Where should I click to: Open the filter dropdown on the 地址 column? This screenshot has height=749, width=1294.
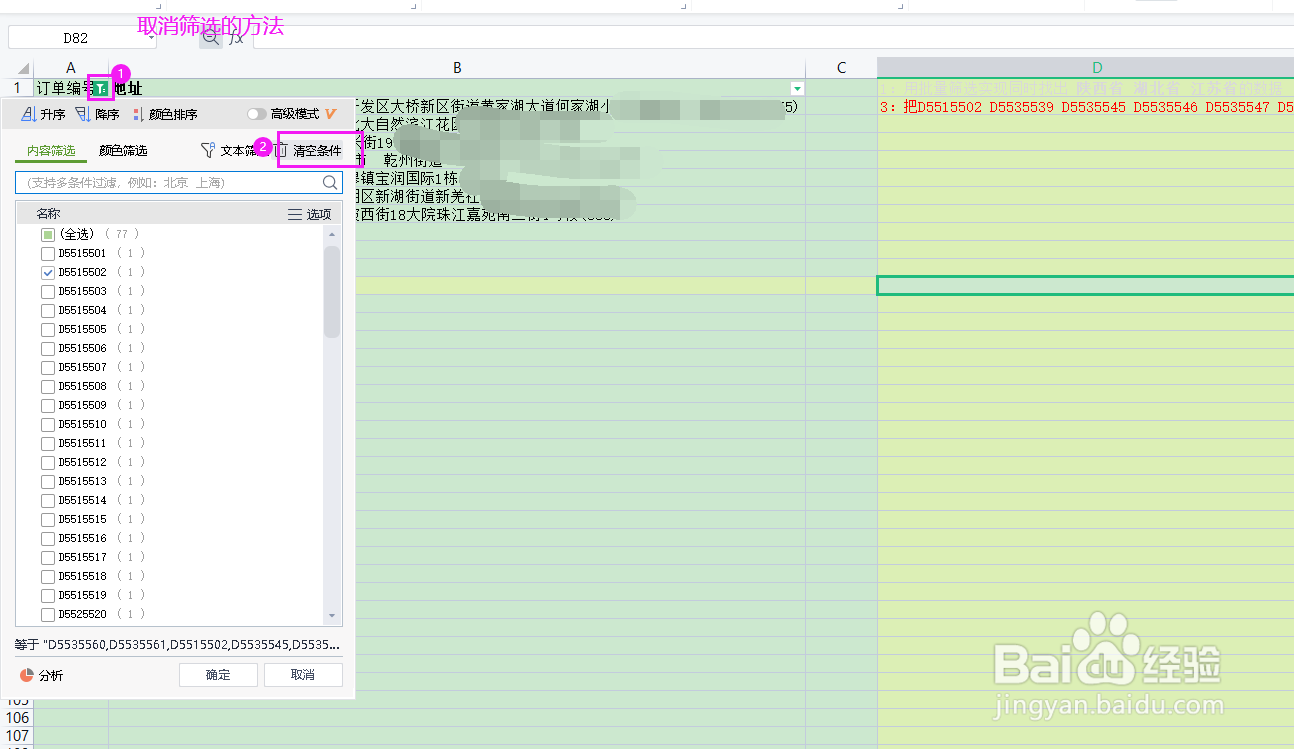click(797, 88)
